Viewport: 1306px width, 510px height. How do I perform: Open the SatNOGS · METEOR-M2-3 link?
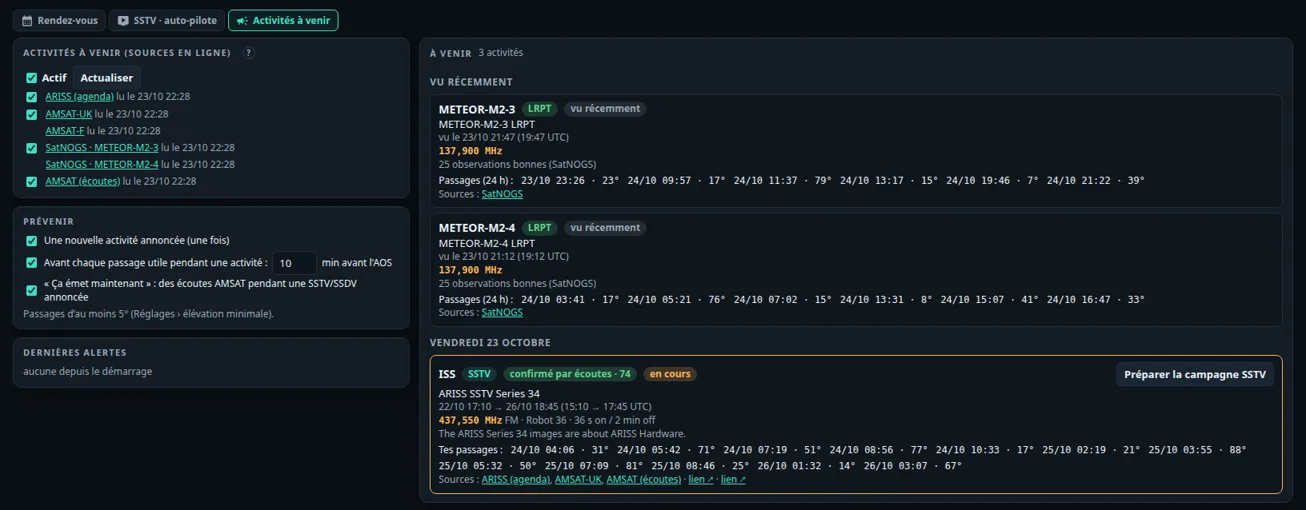(x=102, y=148)
